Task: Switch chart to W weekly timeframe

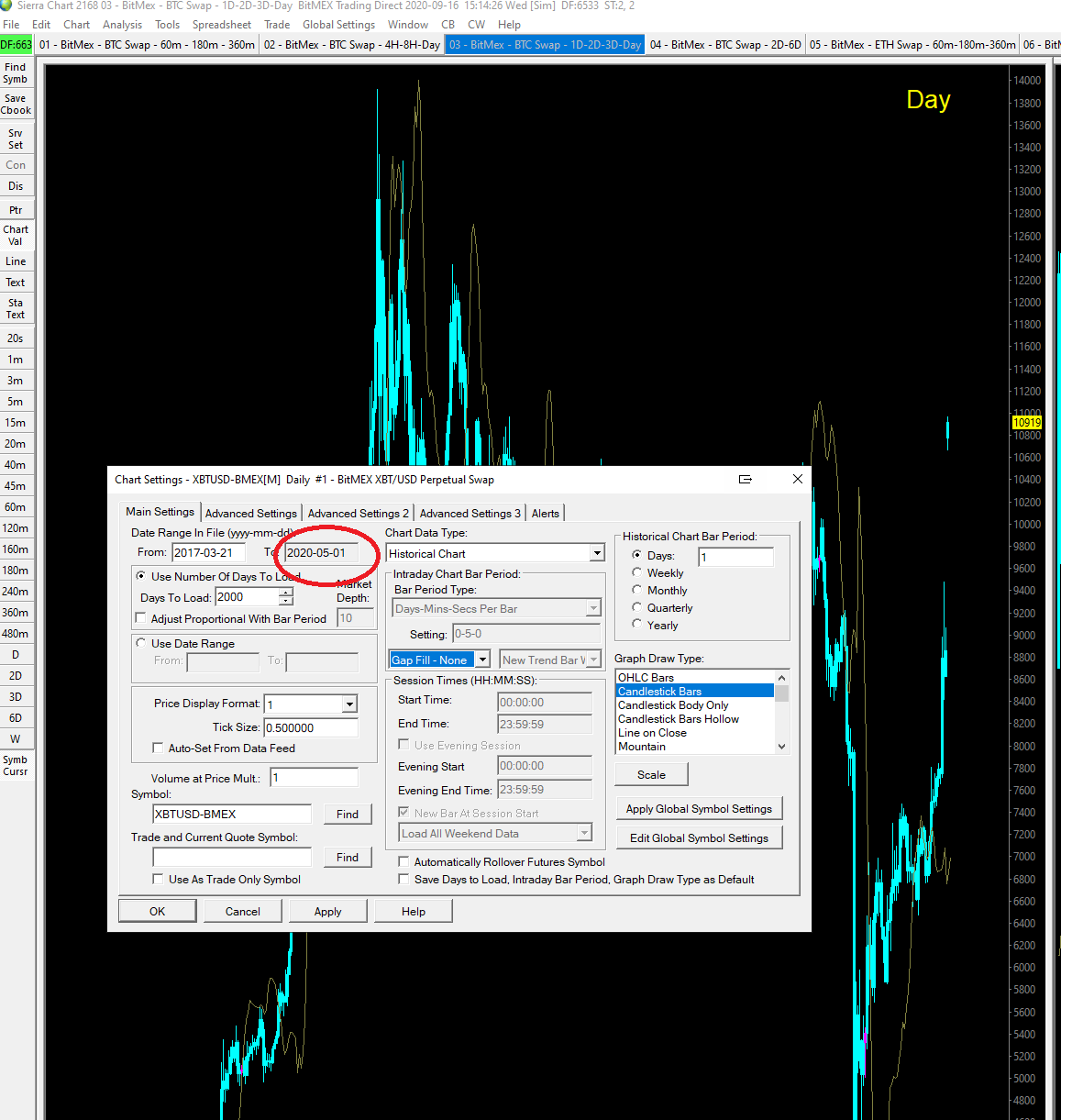Action: click(x=16, y=739)
